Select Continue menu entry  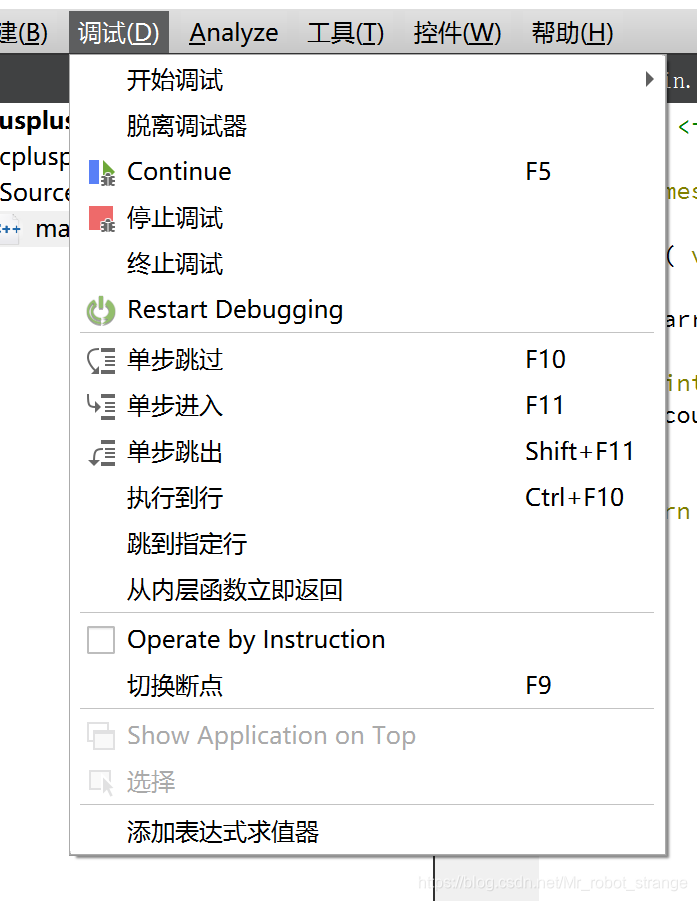(x=368, y=172)
